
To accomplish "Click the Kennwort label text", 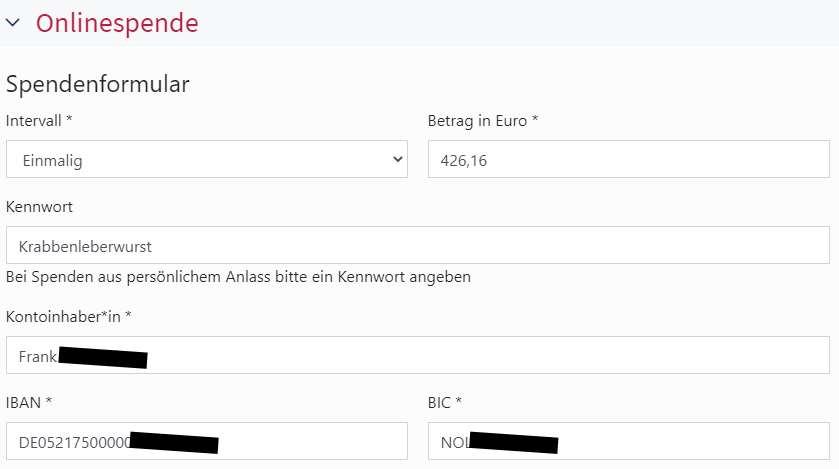I will [x=39, y=207].
